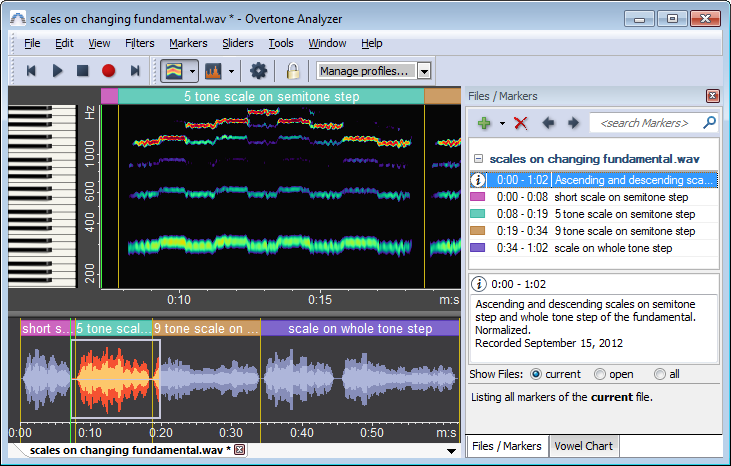The image size is (731, 466).
Task: Click the piano keyboard at left
Action: (x=42, y=196)
